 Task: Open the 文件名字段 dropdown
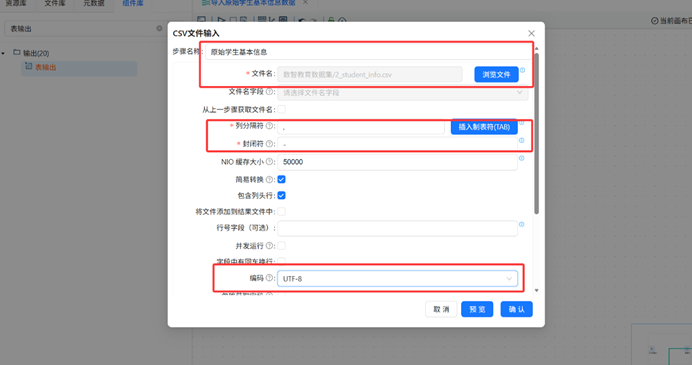402,93
